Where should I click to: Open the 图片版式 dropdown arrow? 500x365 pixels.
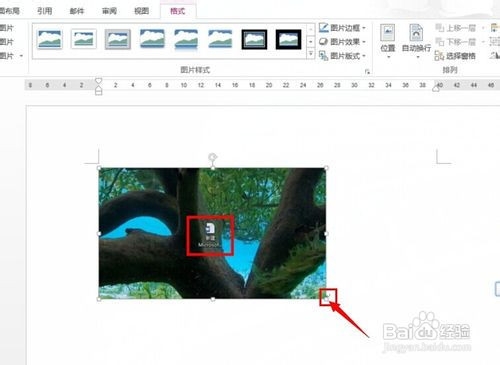point(364,56)
